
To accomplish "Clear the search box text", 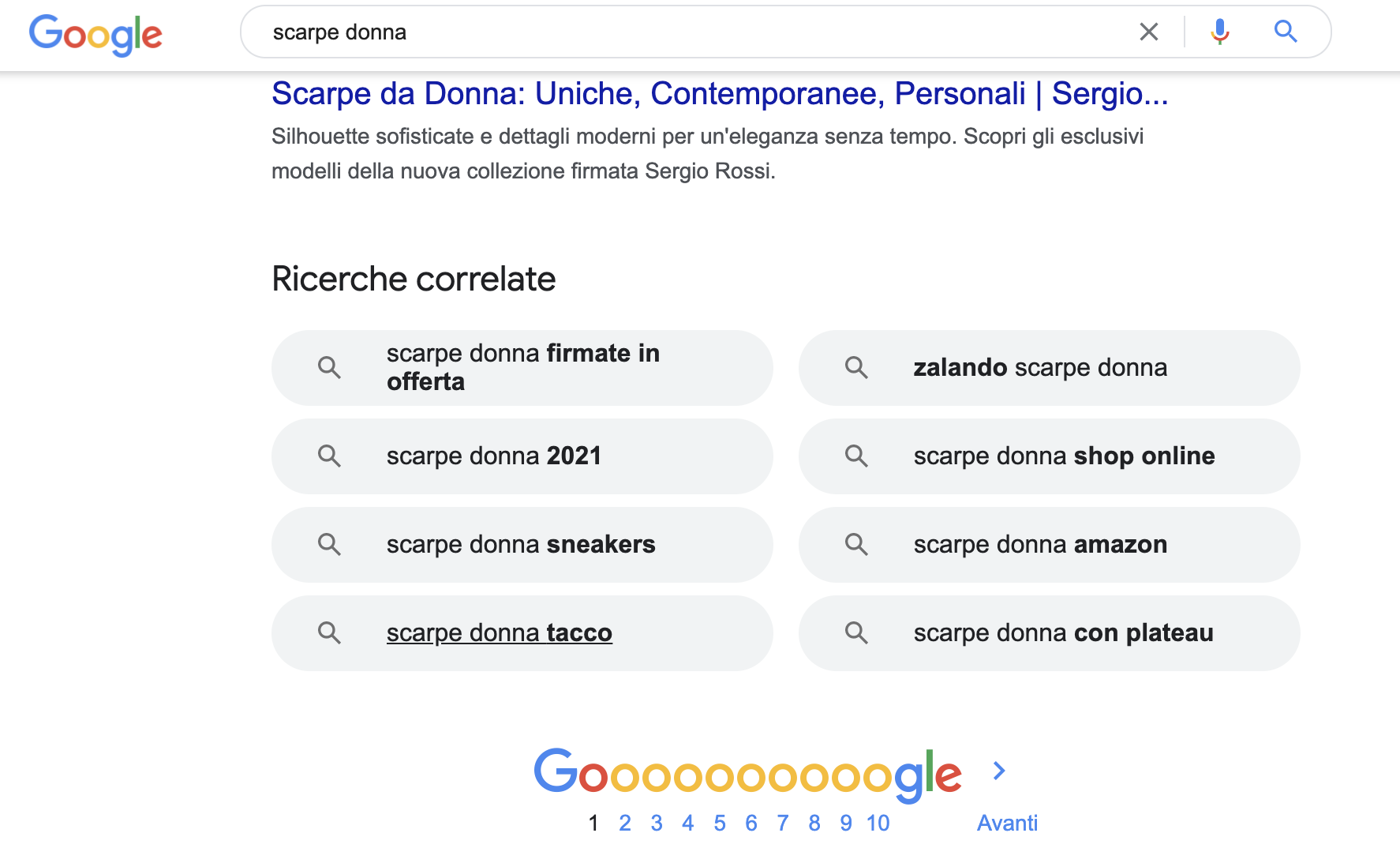I will coord(1148,32).
